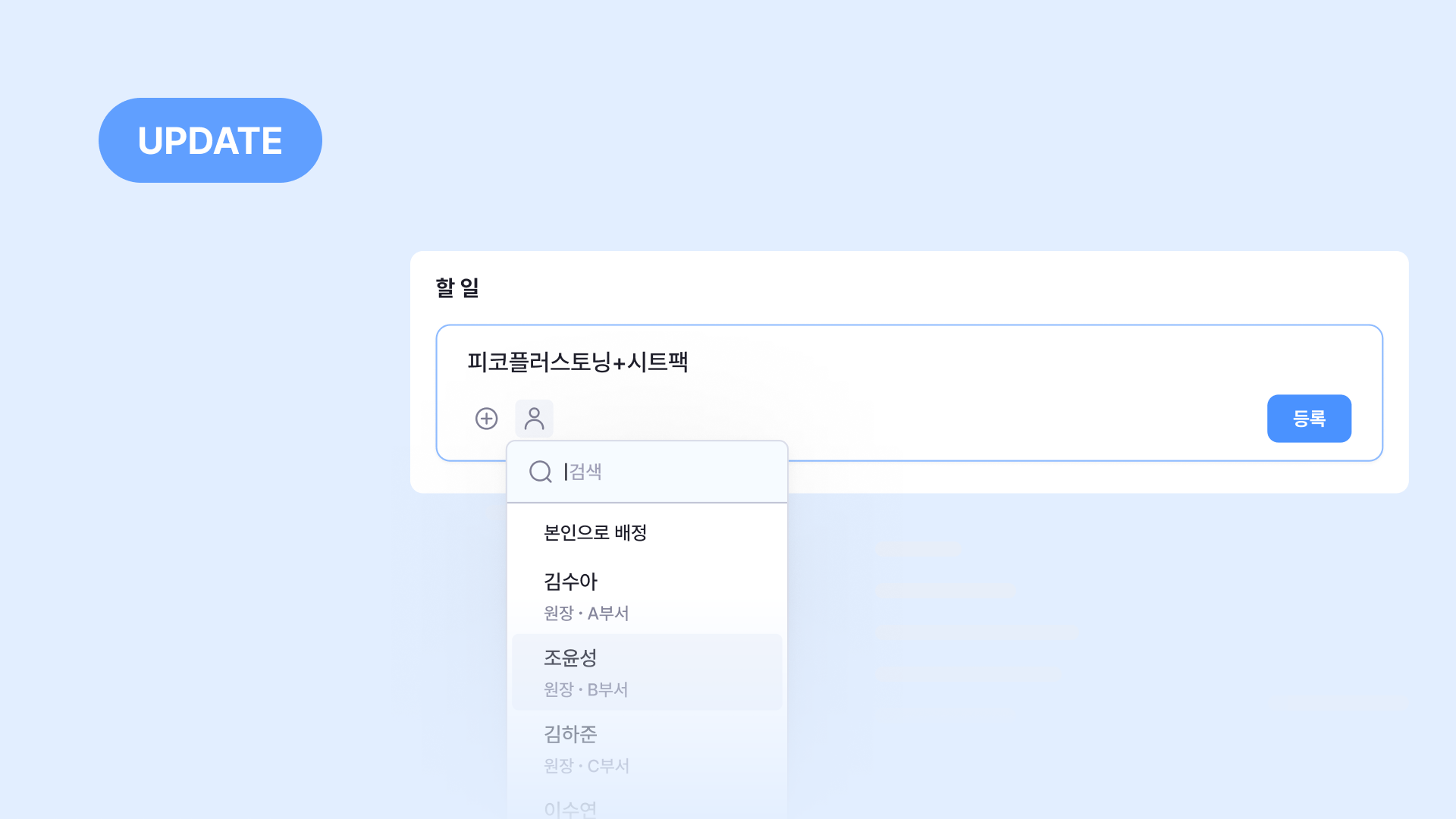The height and width of the screenshot is (819, 1456).
Task: Click the second blurred placeholder bar
Action: (x=945, y=591)
